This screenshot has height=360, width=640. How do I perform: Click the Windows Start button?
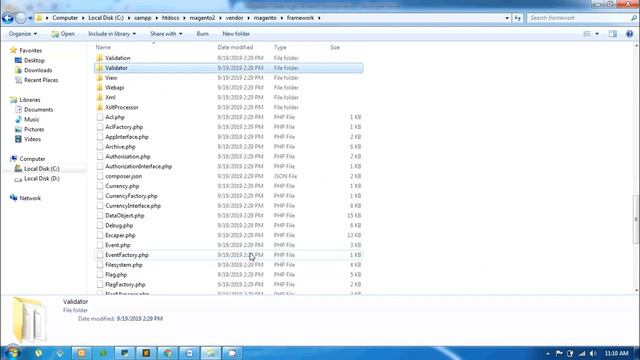point(13,353)
